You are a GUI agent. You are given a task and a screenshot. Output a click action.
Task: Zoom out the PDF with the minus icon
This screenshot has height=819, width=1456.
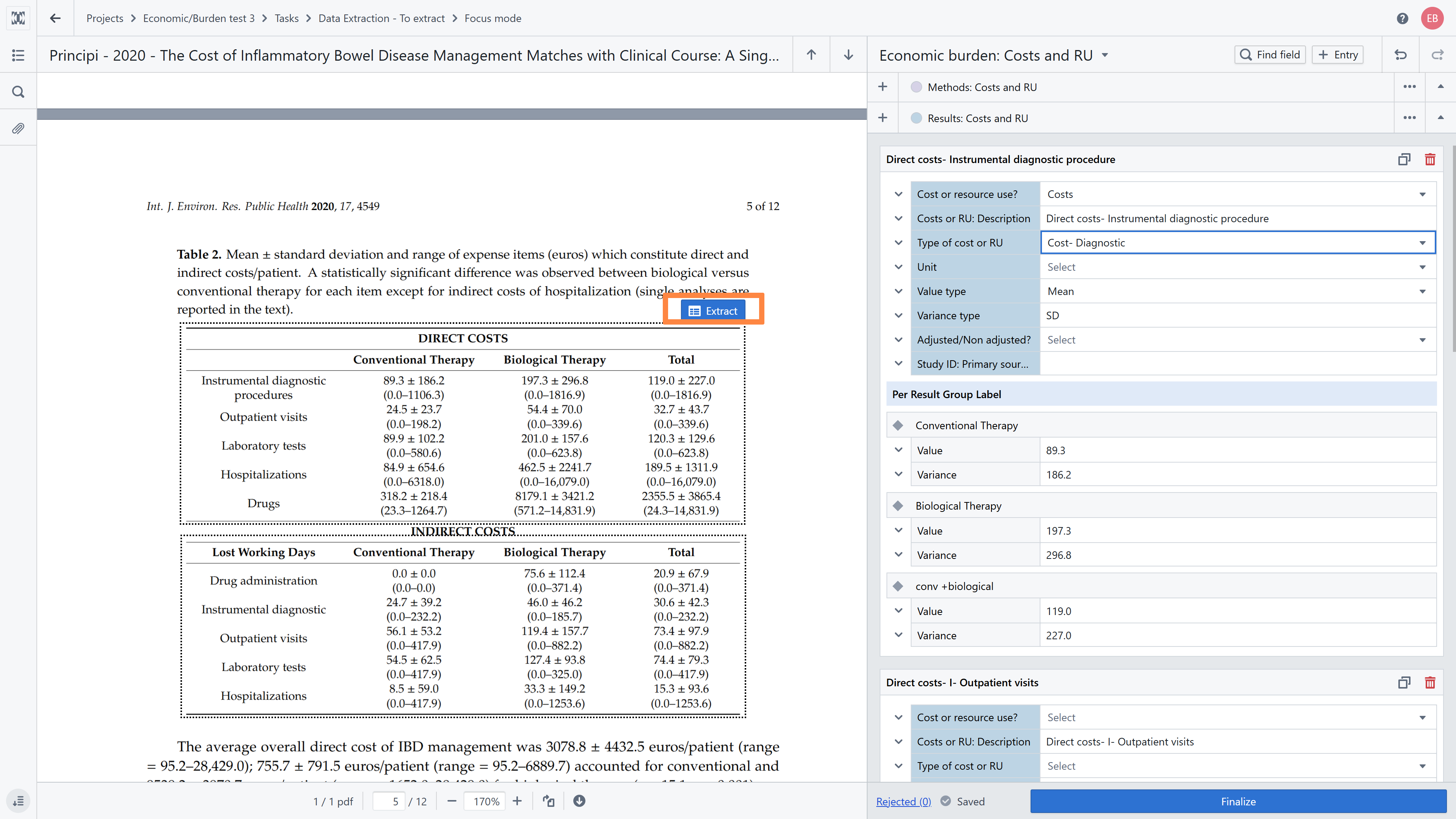(x=452, y=801)
